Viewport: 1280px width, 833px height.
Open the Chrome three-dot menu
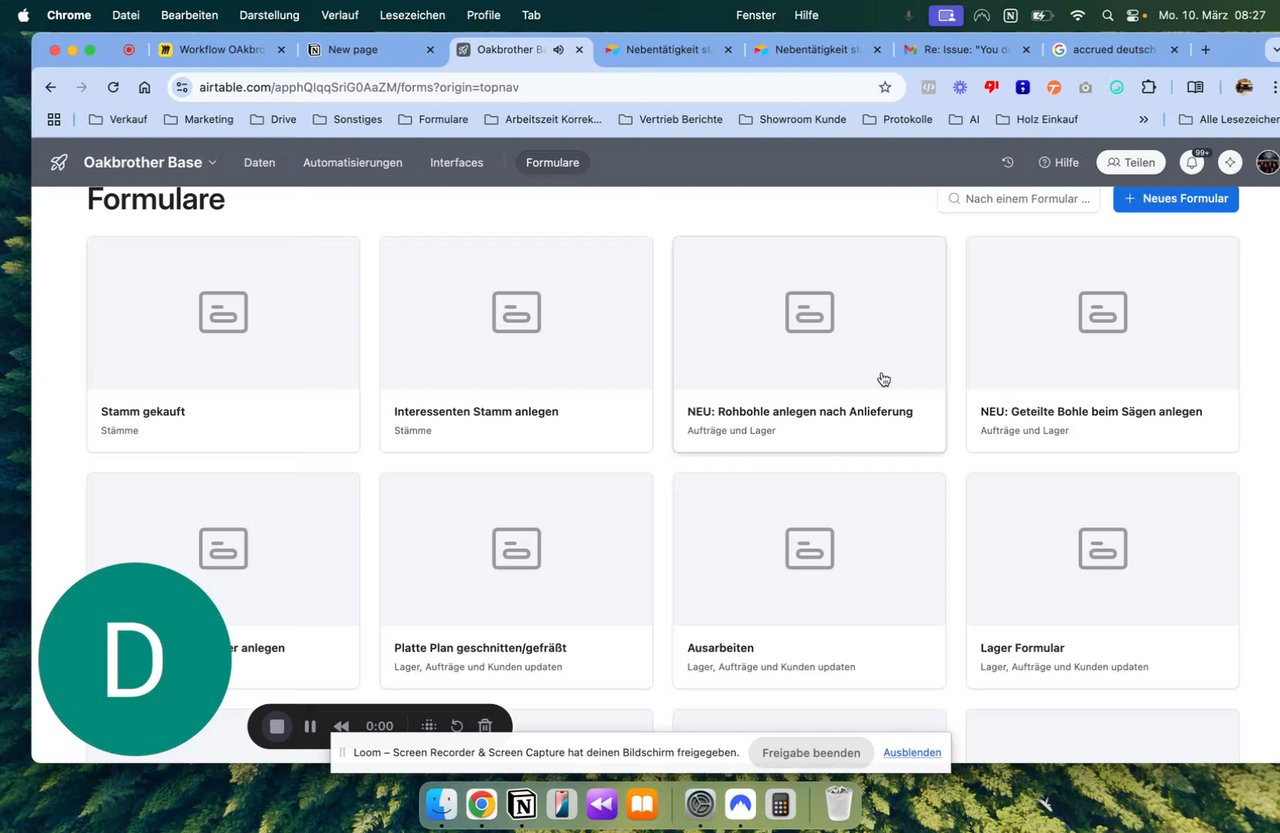point(1275,87)
